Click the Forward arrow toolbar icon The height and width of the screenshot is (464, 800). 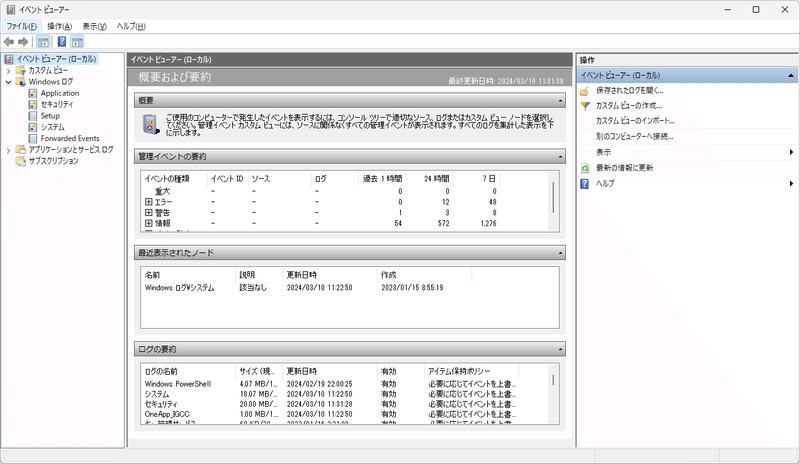point(23,42)
